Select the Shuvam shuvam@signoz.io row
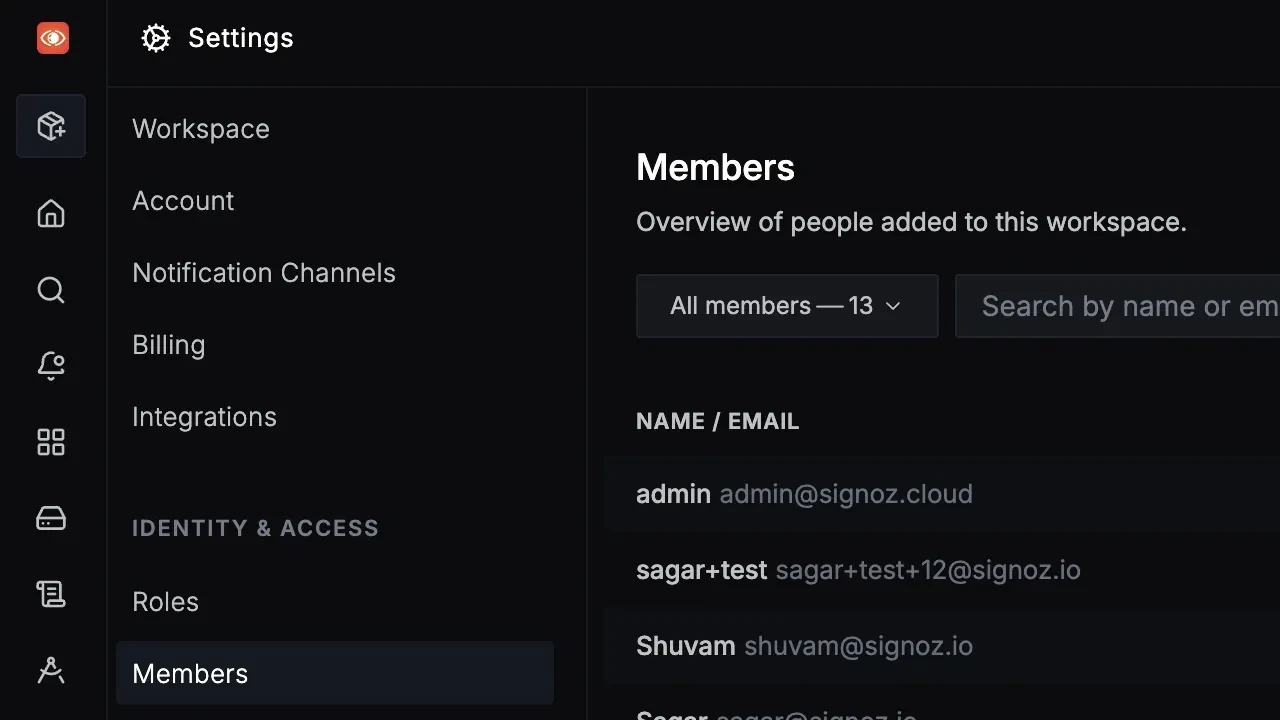 [x=942, y=646]
